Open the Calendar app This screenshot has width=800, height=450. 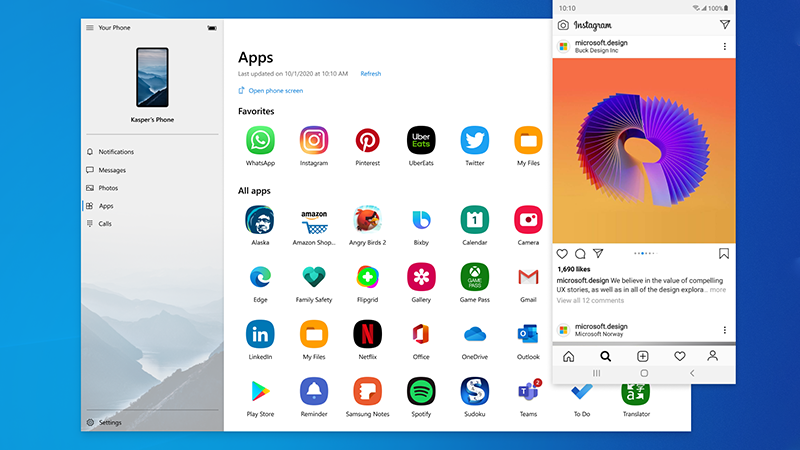pyautogui.click(x=474, y=220)
